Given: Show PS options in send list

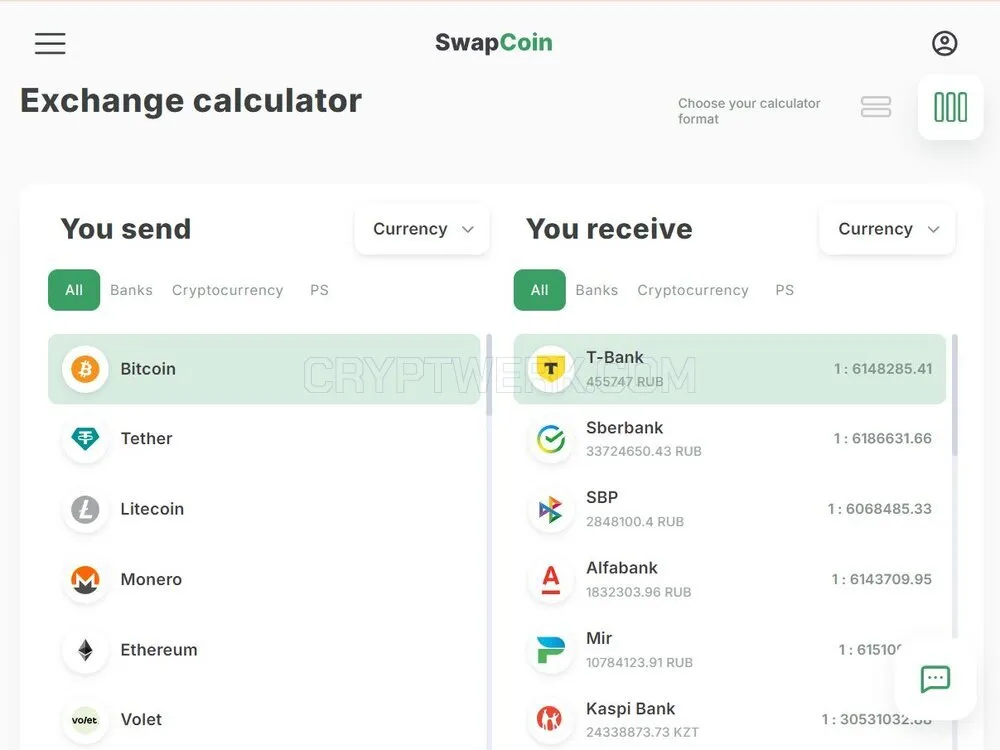Looking at the screenshot, I should tap(319, 290).
